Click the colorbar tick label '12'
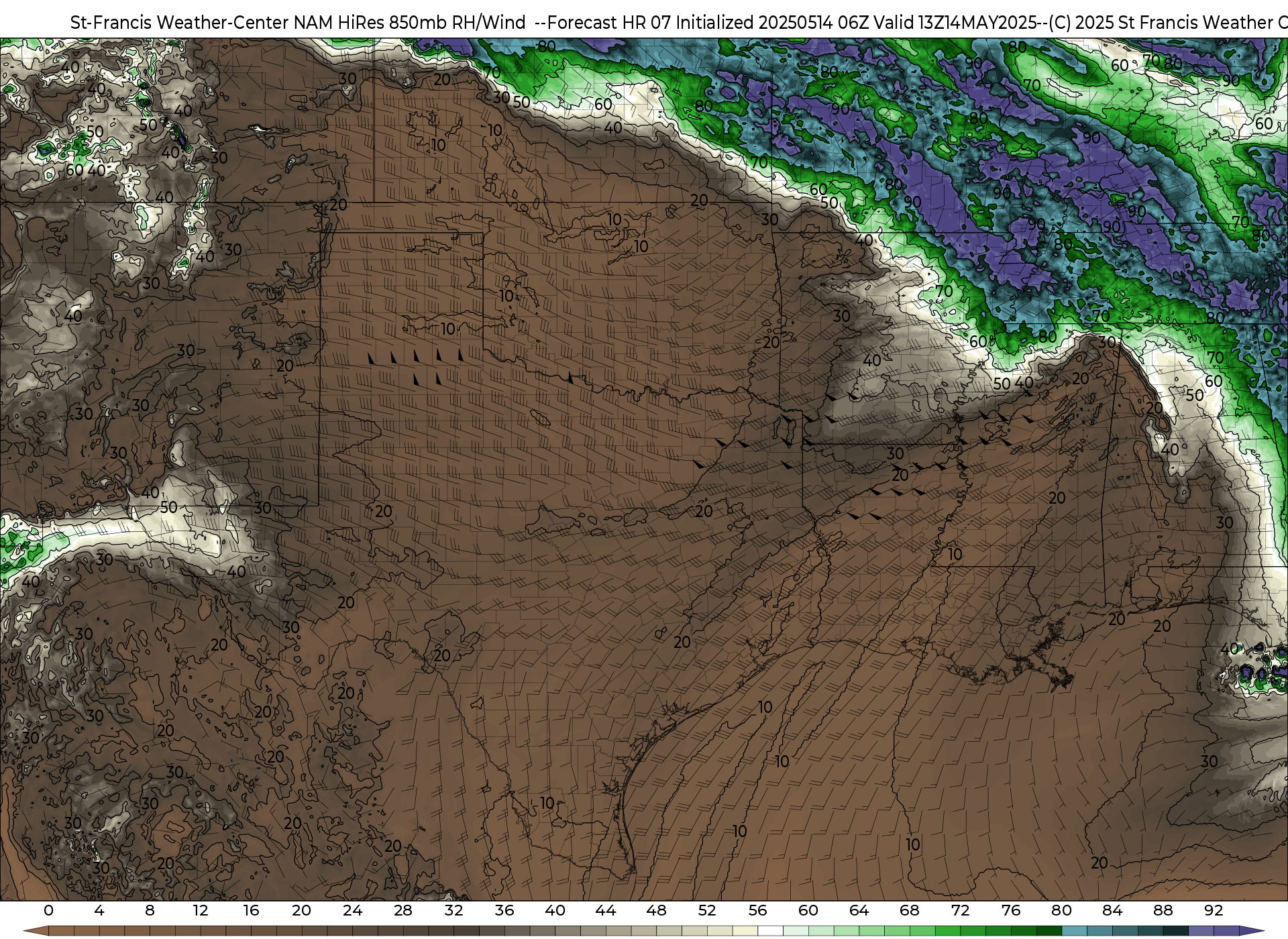This screenshot has width=1288, height=939. point(201,910)
